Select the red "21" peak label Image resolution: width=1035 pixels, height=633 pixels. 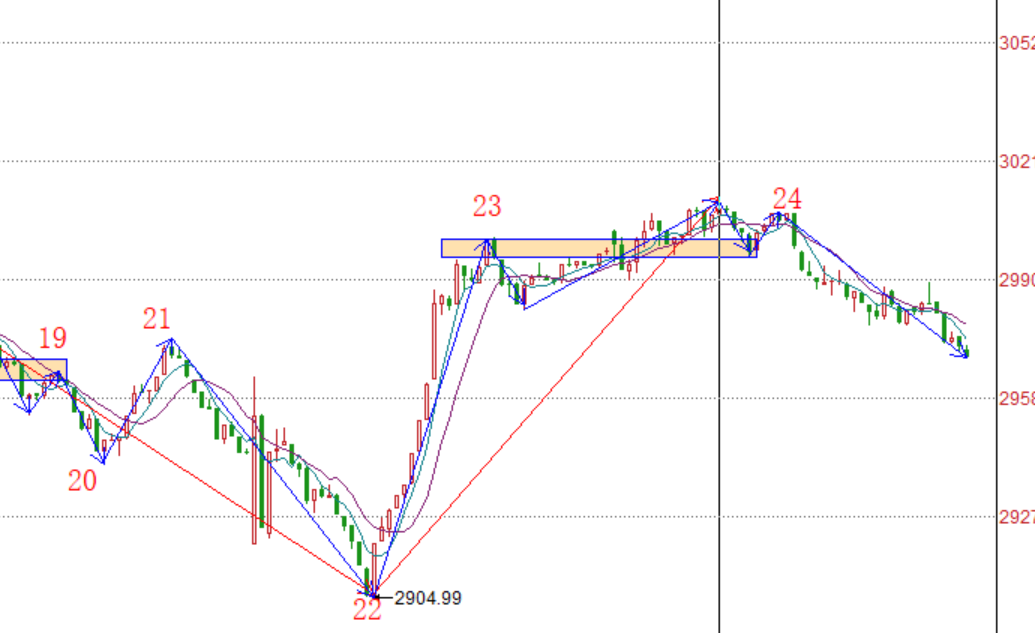[x=156, y=319]
